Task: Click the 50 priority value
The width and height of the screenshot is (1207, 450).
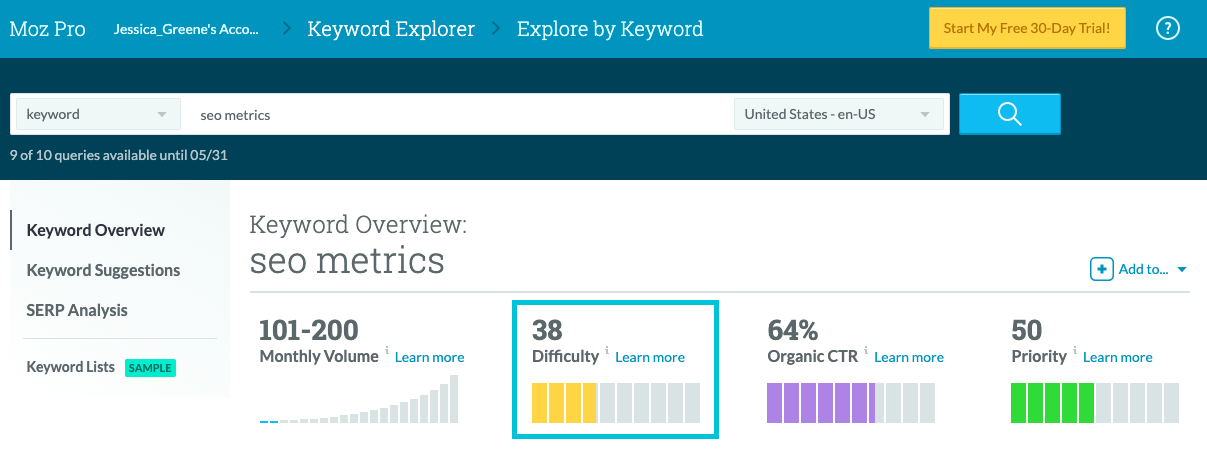Action: coord(1027,329)
